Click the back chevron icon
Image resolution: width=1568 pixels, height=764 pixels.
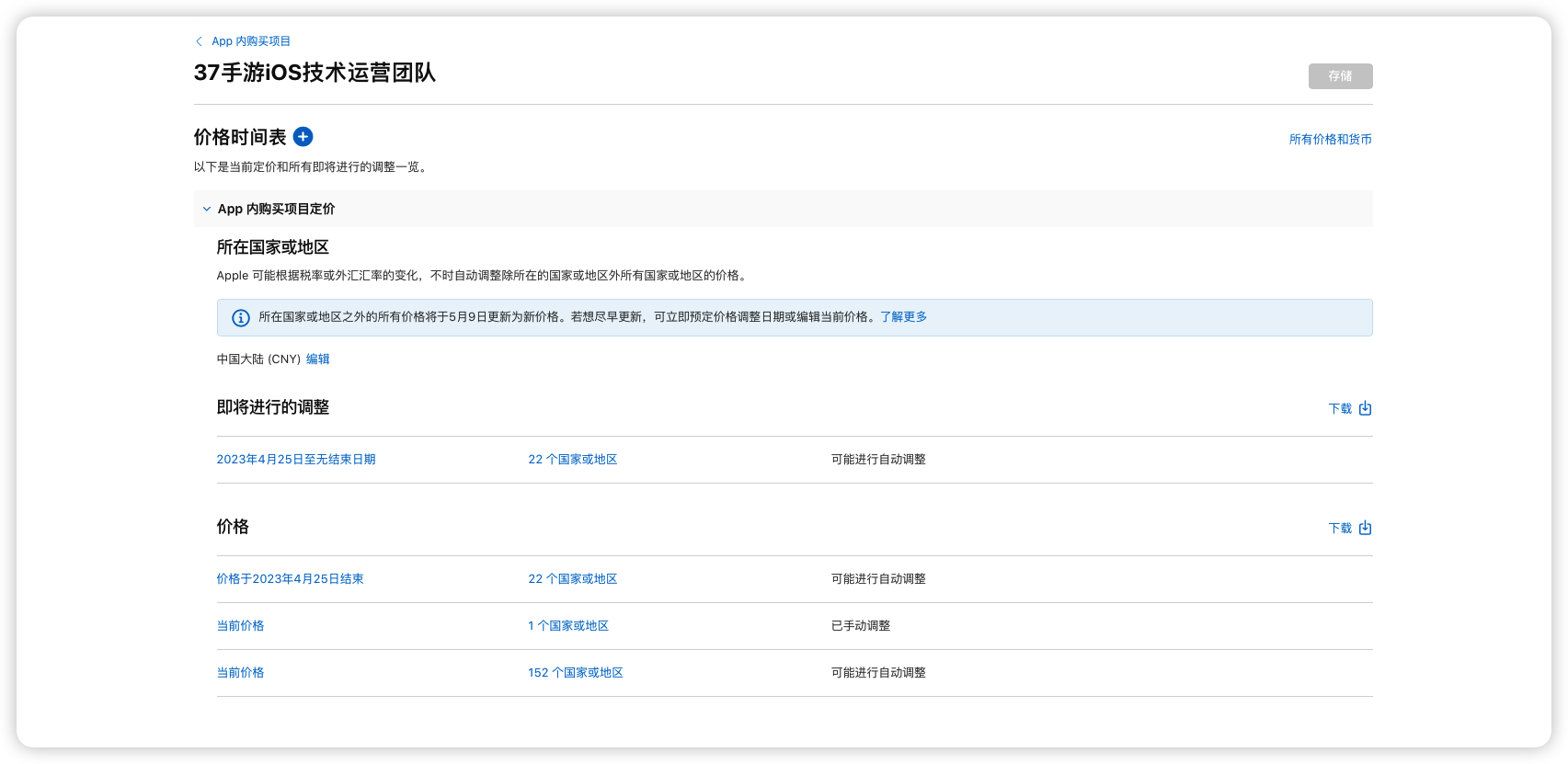(199, 41)
